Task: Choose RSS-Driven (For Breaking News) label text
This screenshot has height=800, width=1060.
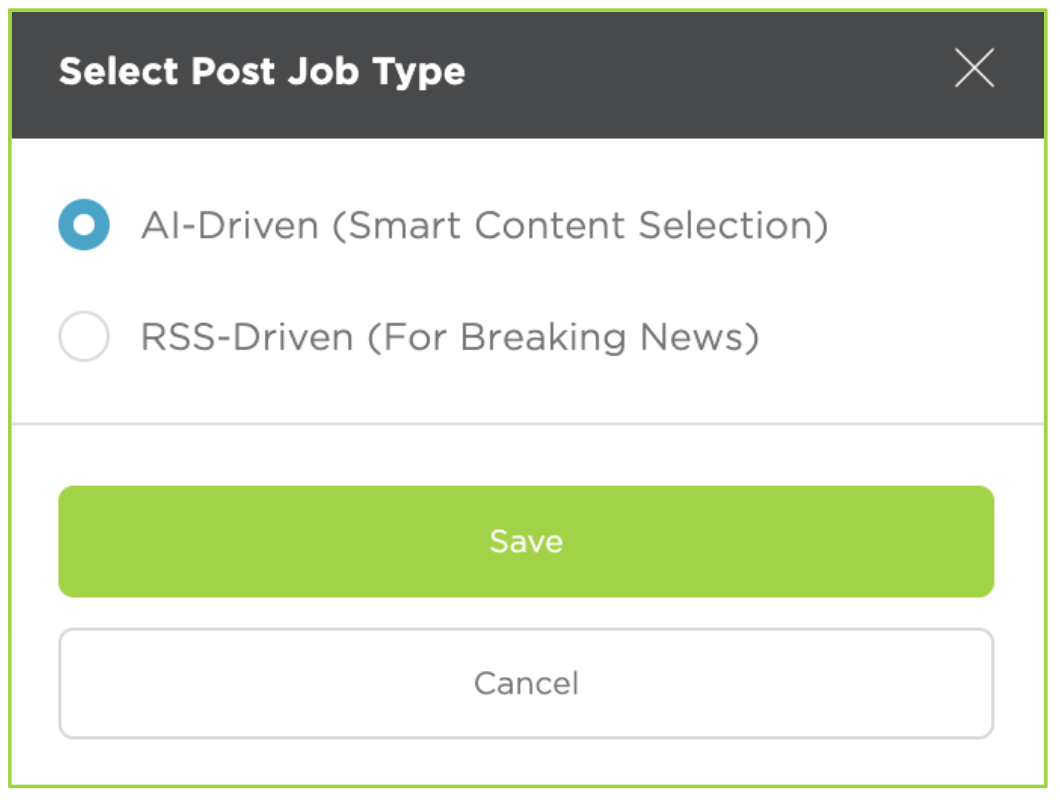Action: [450, 337]
